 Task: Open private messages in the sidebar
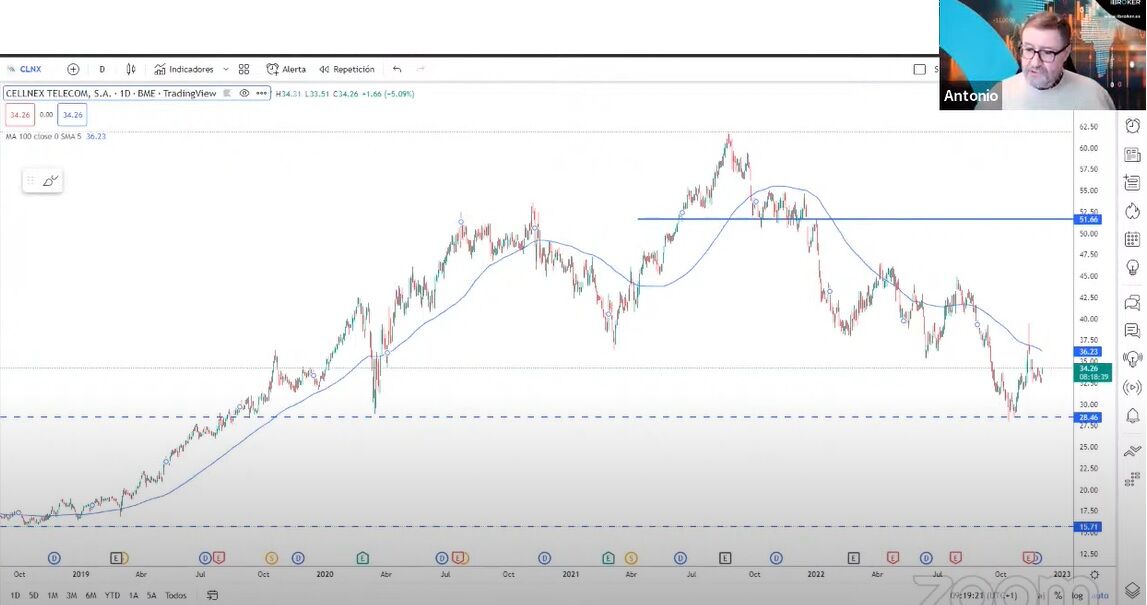pos(1132,331)
